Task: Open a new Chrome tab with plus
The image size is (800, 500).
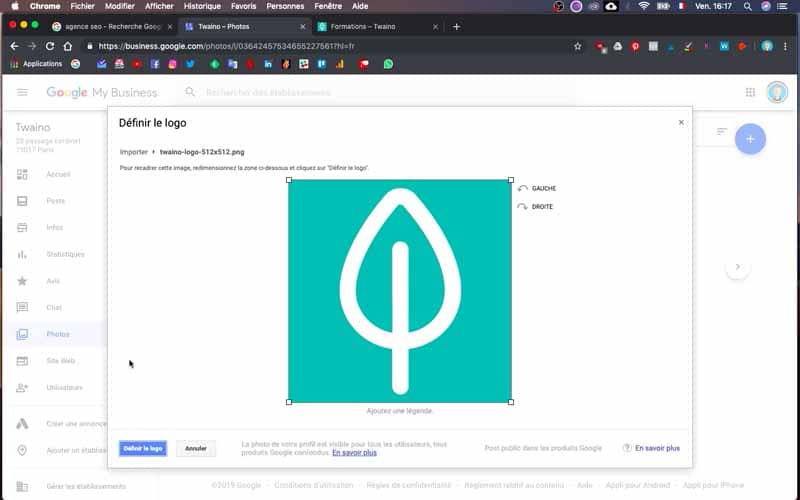Action: (456, 27)
